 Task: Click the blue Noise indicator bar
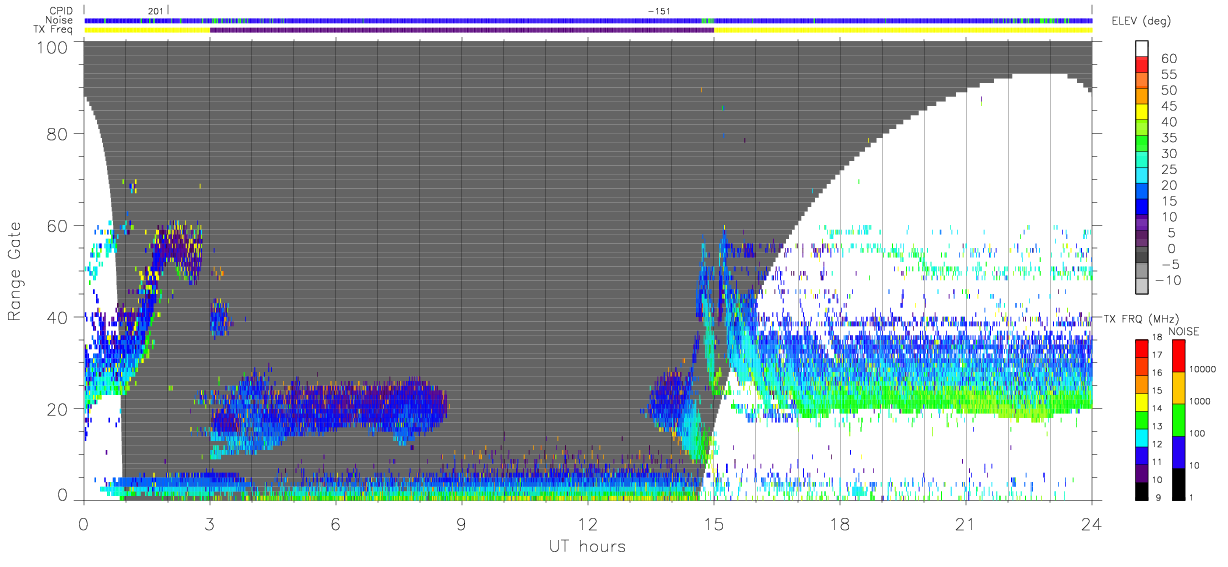(588, 20)
